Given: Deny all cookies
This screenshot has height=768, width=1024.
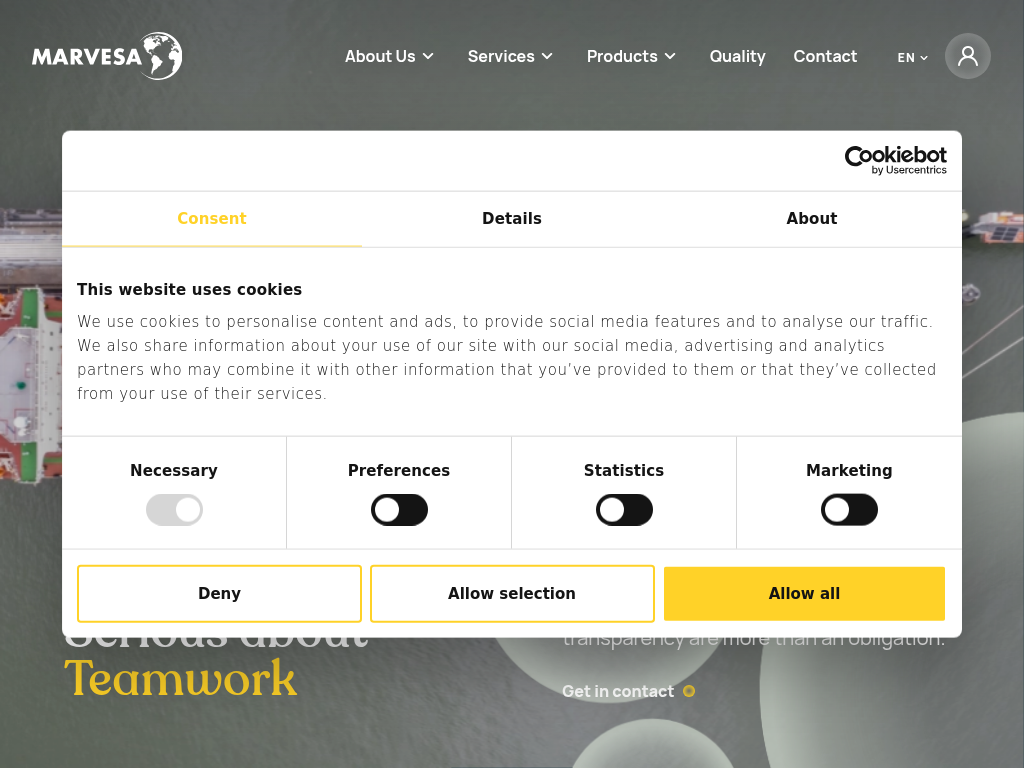Looking at the screenshot, I should pos(219,594).
